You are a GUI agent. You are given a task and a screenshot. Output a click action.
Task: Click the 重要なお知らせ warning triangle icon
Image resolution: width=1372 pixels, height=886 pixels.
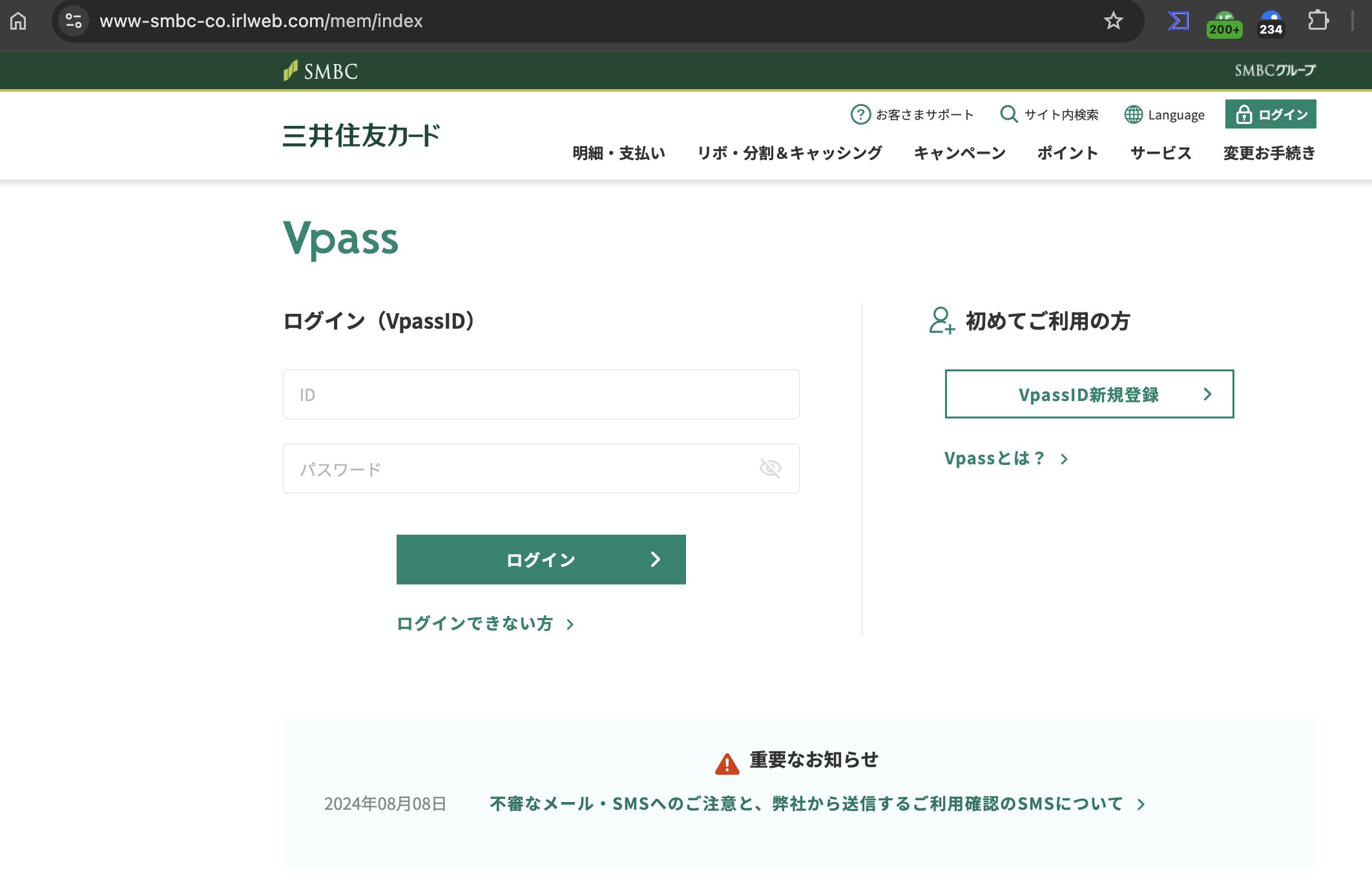[727, 763]
